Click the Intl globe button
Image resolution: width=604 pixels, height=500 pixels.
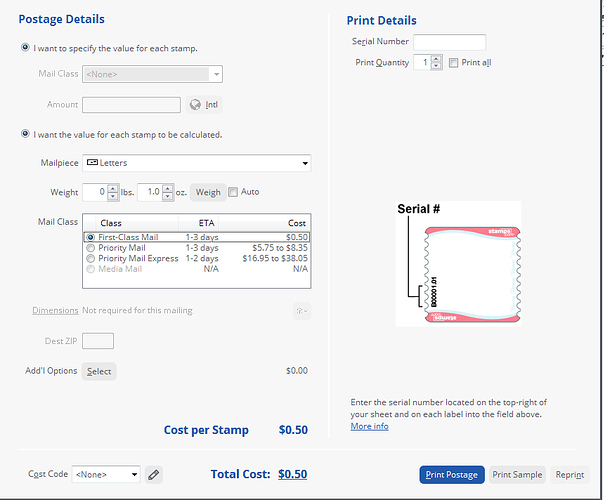coord(204,104)
